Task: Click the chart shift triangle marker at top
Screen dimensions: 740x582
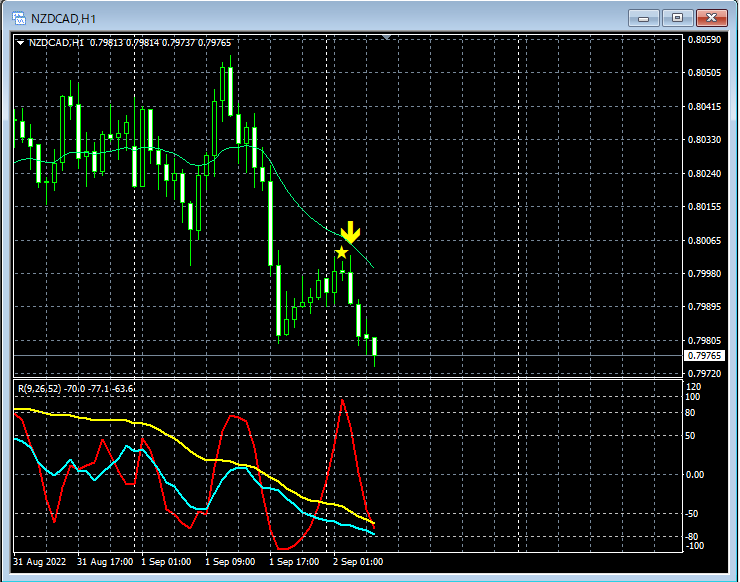Action: pyautogui.click(x=387, y=37)
